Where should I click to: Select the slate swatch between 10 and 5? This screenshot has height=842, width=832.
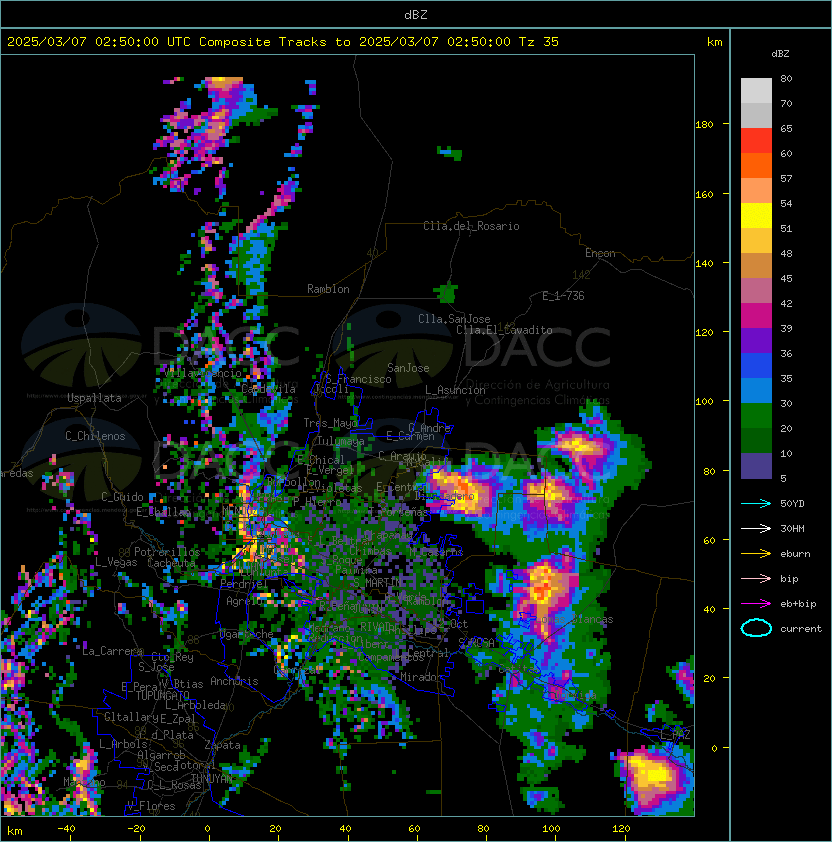756,466
